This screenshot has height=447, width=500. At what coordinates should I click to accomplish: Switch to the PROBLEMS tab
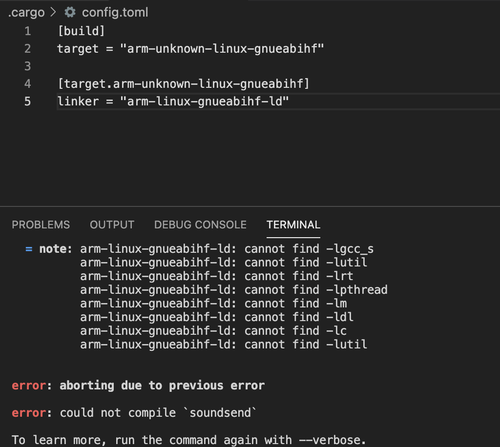click(x=41, y=225)
